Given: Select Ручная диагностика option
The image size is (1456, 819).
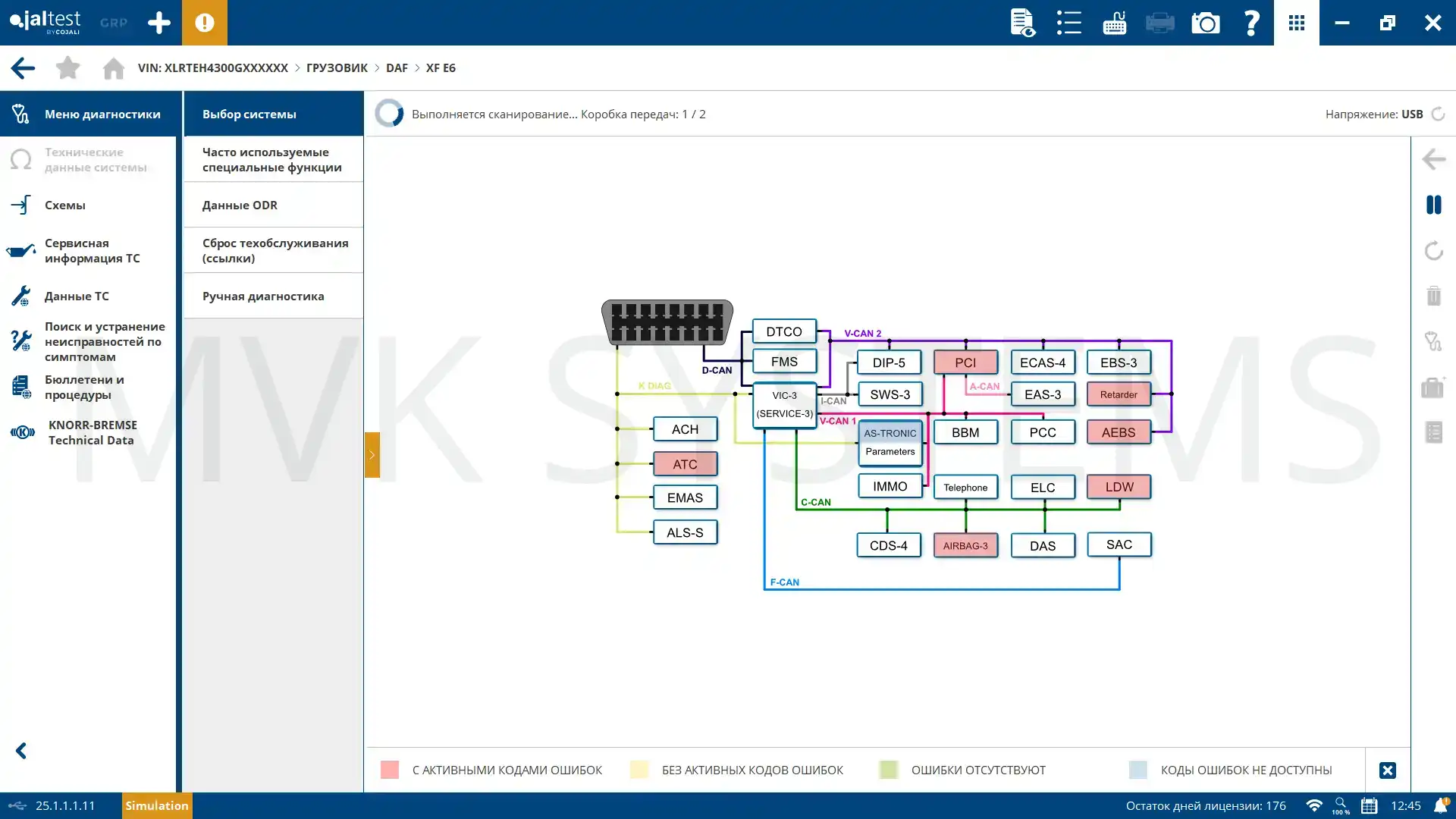Looking at the screenshot, I should coord(273,296).
